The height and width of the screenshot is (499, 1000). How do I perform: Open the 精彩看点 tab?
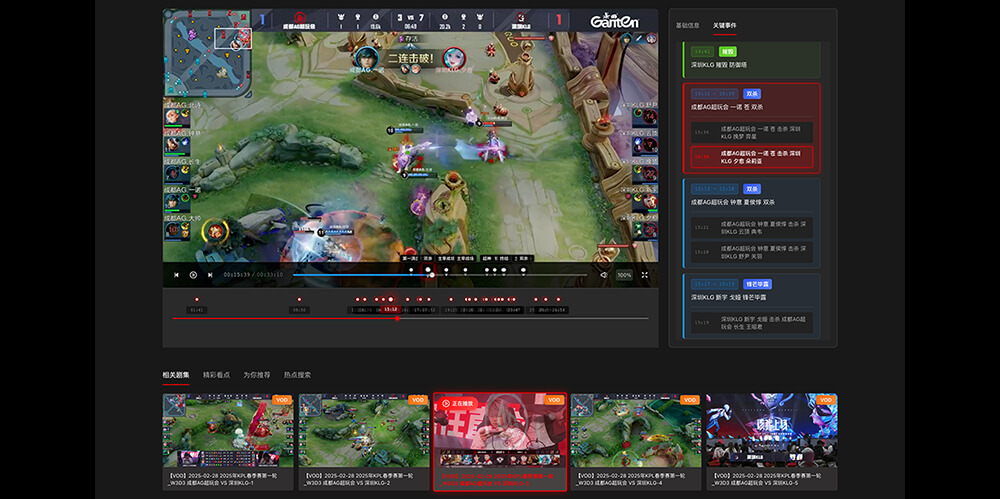pos(216,375)
